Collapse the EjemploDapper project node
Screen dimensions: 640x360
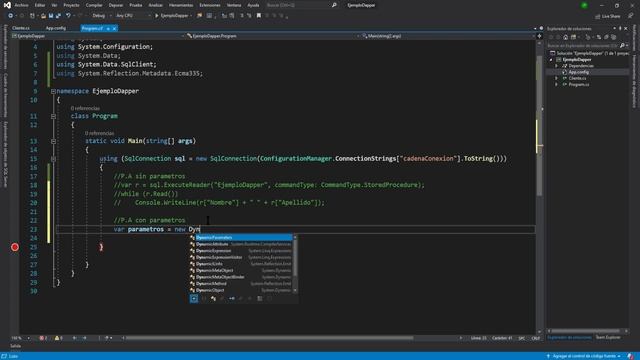[x=551, y=60]
